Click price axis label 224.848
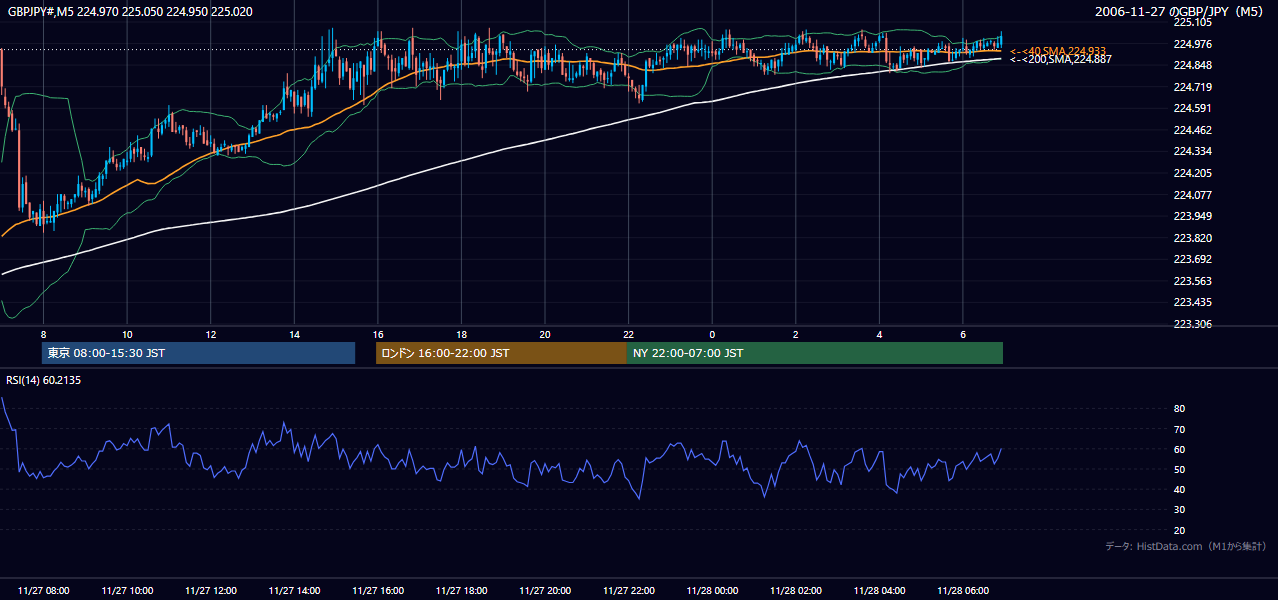1278x600 pixels. click(1192, 65)
